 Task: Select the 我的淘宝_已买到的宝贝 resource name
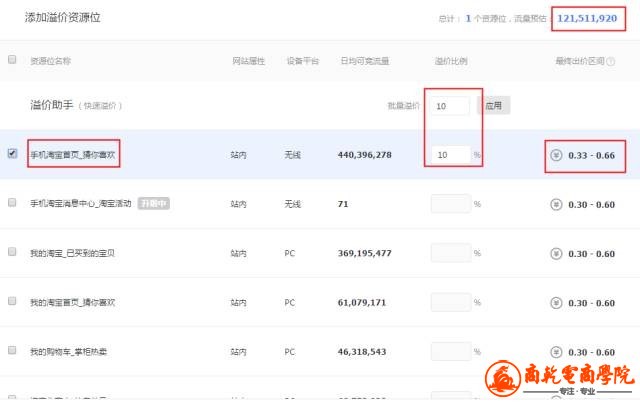click(72, 253)
